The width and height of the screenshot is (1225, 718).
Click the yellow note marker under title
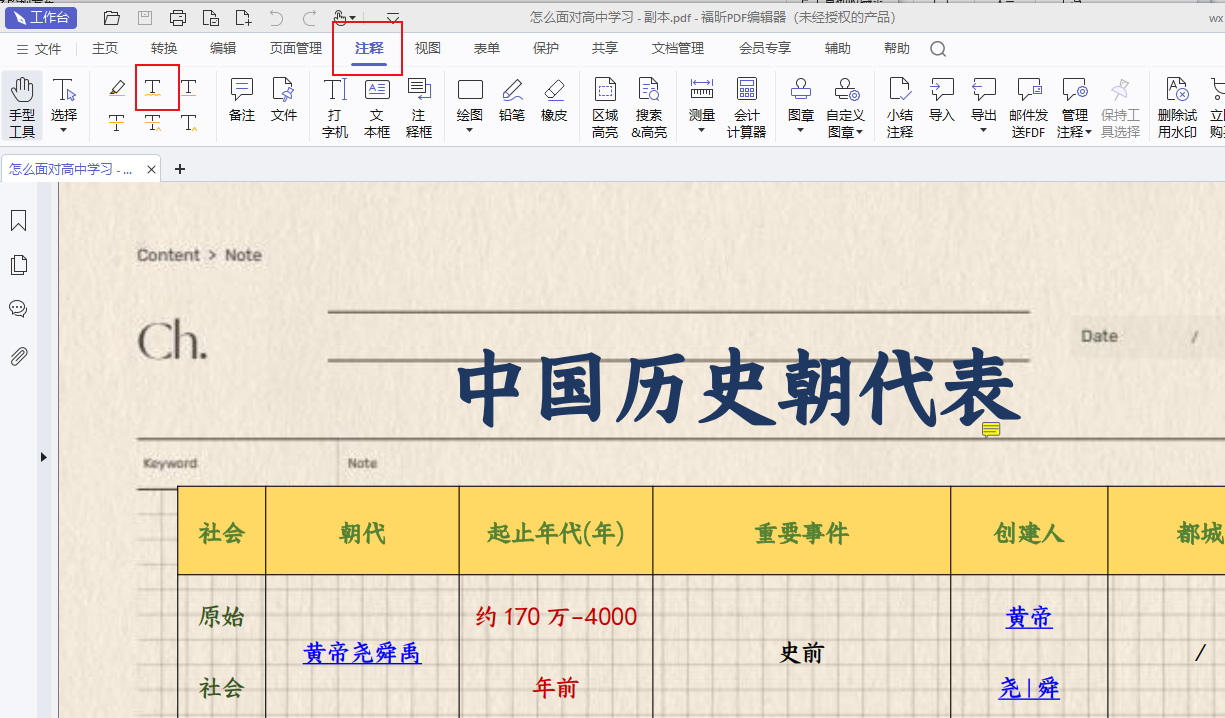pyautogui.click(x=990, y=430)
